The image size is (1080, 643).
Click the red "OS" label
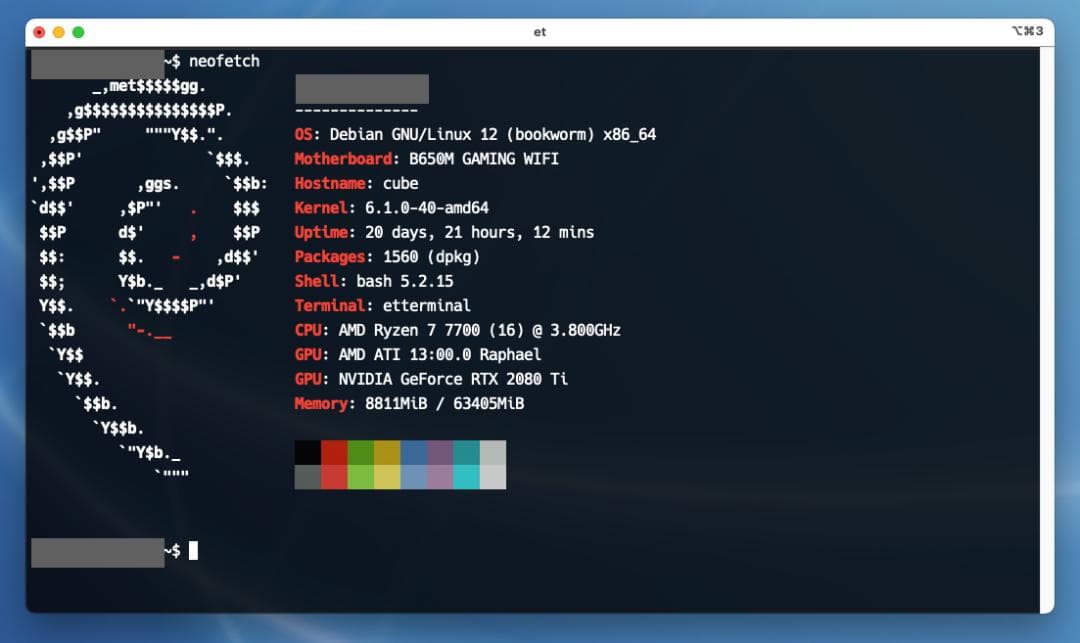tap(304, 134)
